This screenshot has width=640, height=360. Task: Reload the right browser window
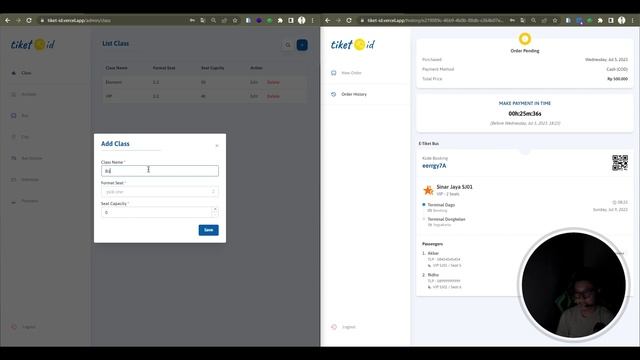click(x=349, y=20)
